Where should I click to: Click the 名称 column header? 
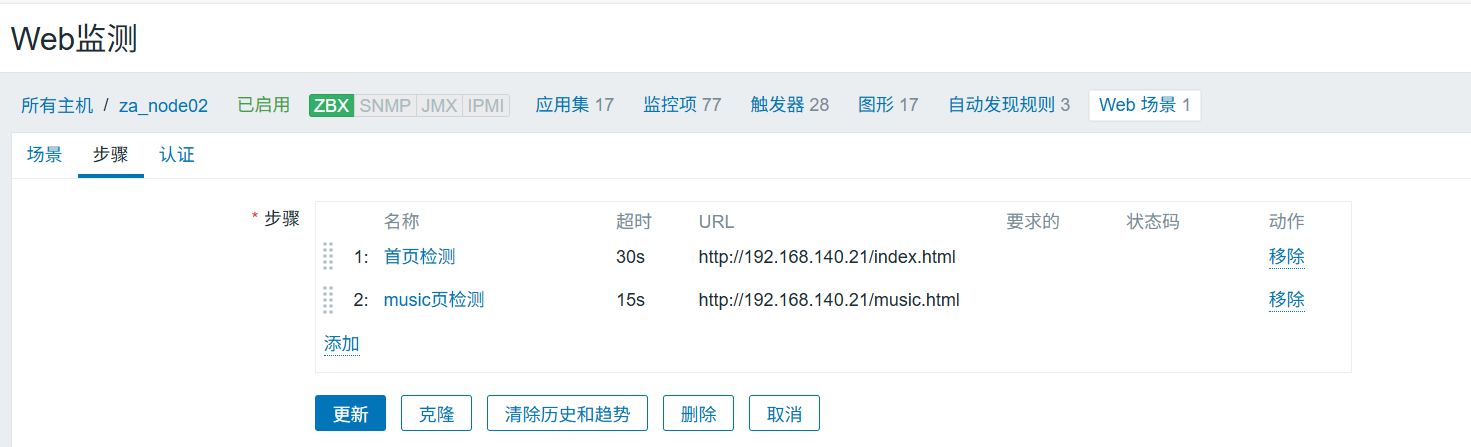click(x=402, y=222)
